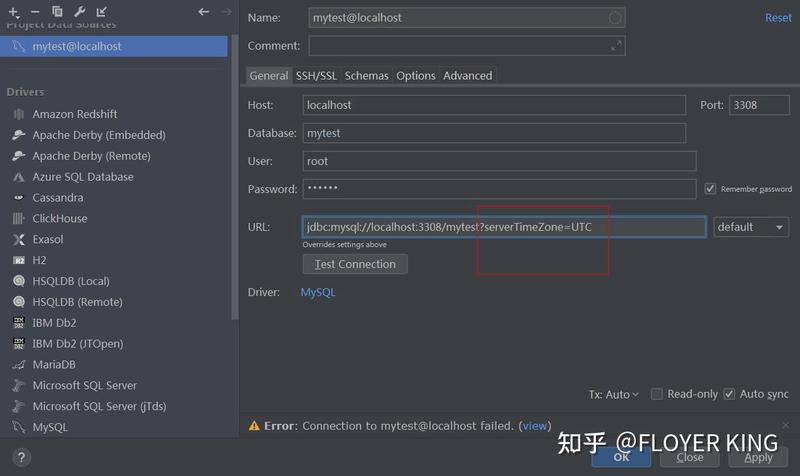Duplicate the selected data source
The image size is (800, 476).
coord(57,11)
